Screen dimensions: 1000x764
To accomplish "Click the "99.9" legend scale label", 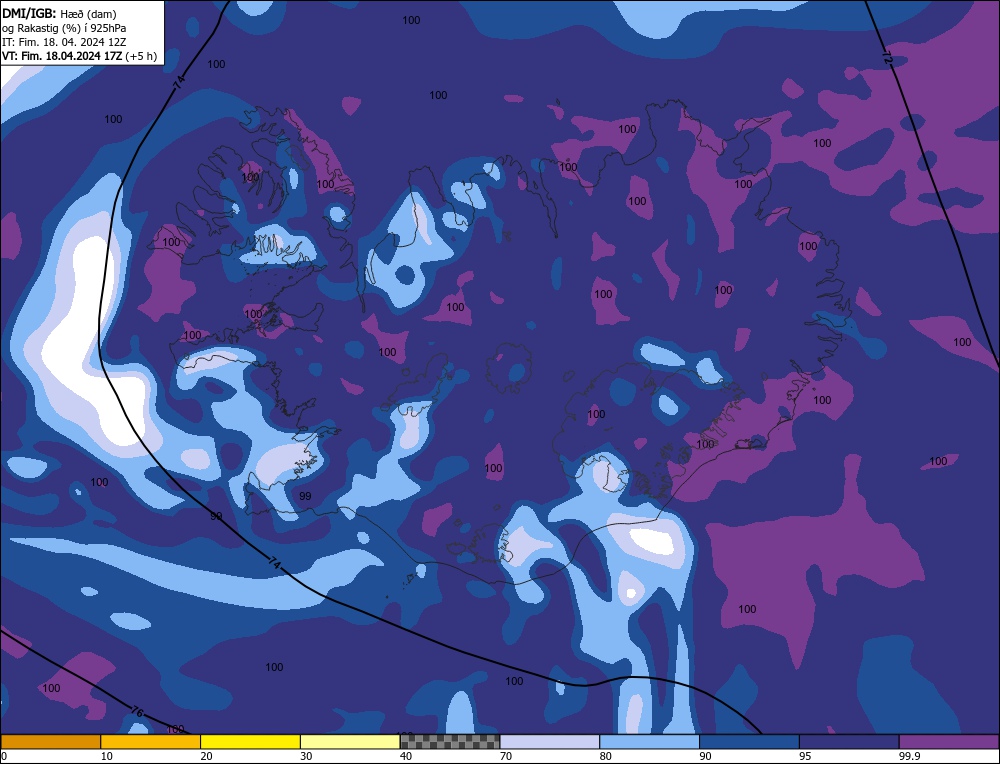I will [908, 756].
